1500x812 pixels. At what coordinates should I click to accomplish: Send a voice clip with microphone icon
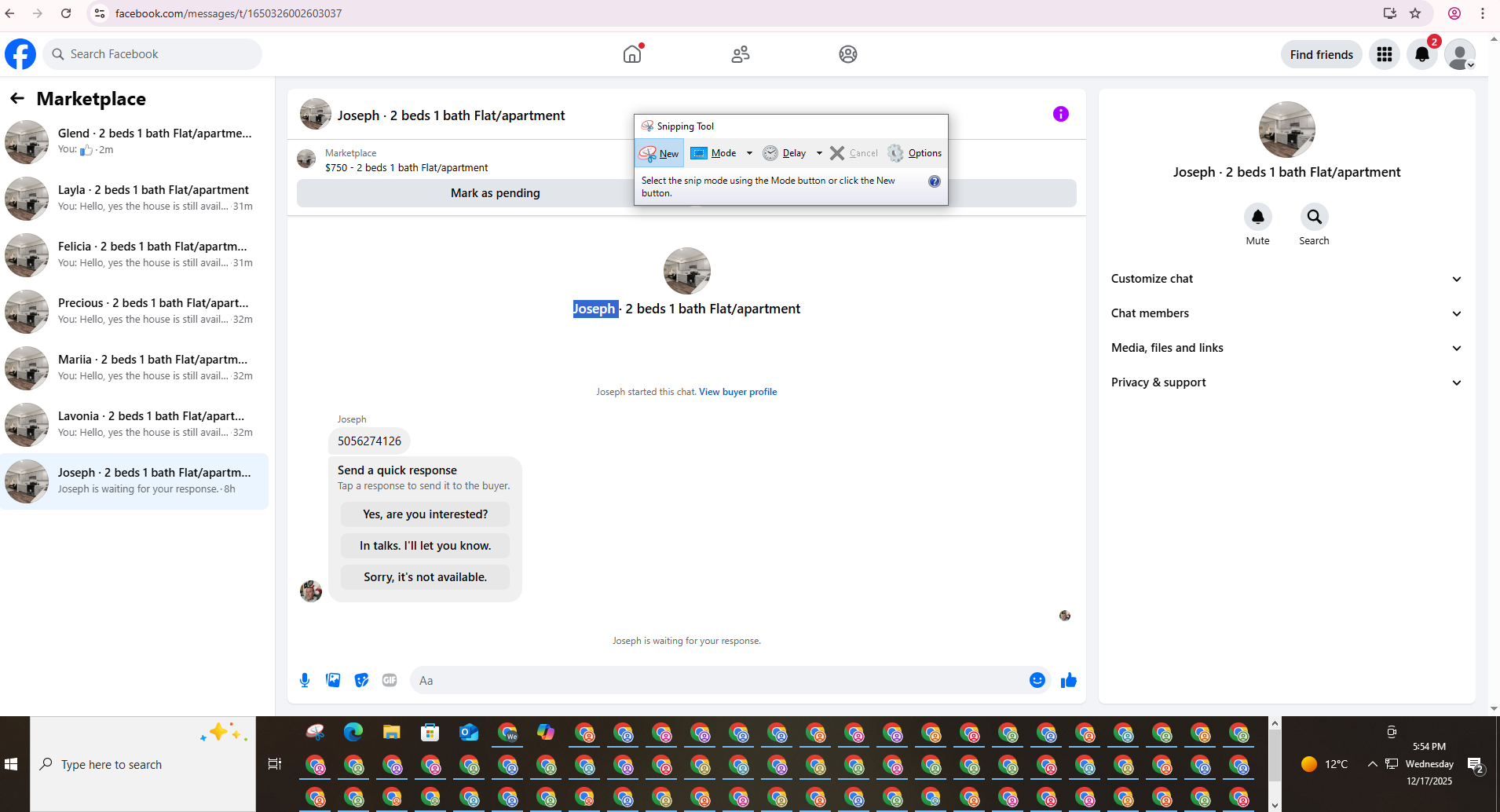pos(305,680)
